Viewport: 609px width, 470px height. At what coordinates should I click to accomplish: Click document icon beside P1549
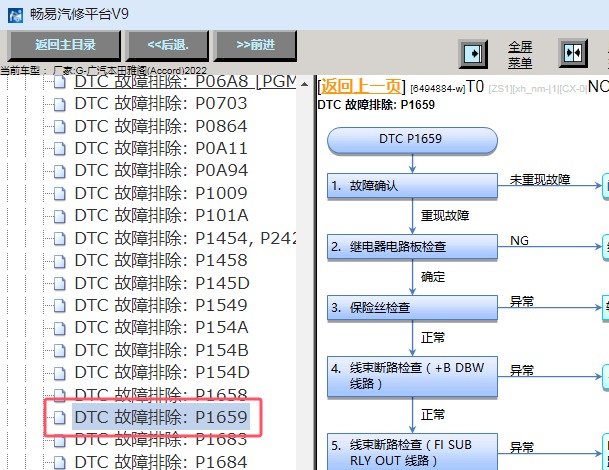[59, 306]
